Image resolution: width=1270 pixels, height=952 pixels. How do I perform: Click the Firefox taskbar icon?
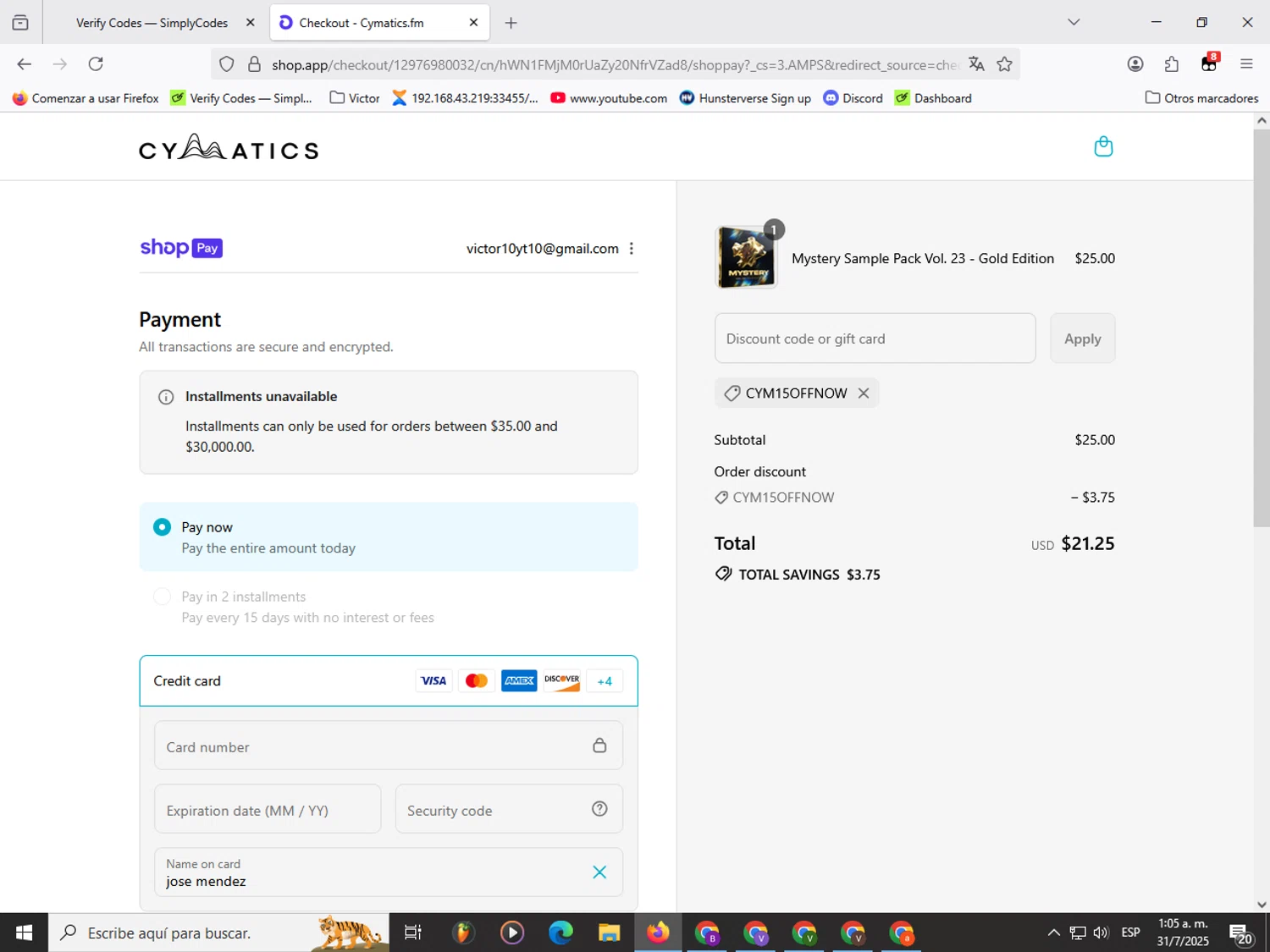point(658,933)
